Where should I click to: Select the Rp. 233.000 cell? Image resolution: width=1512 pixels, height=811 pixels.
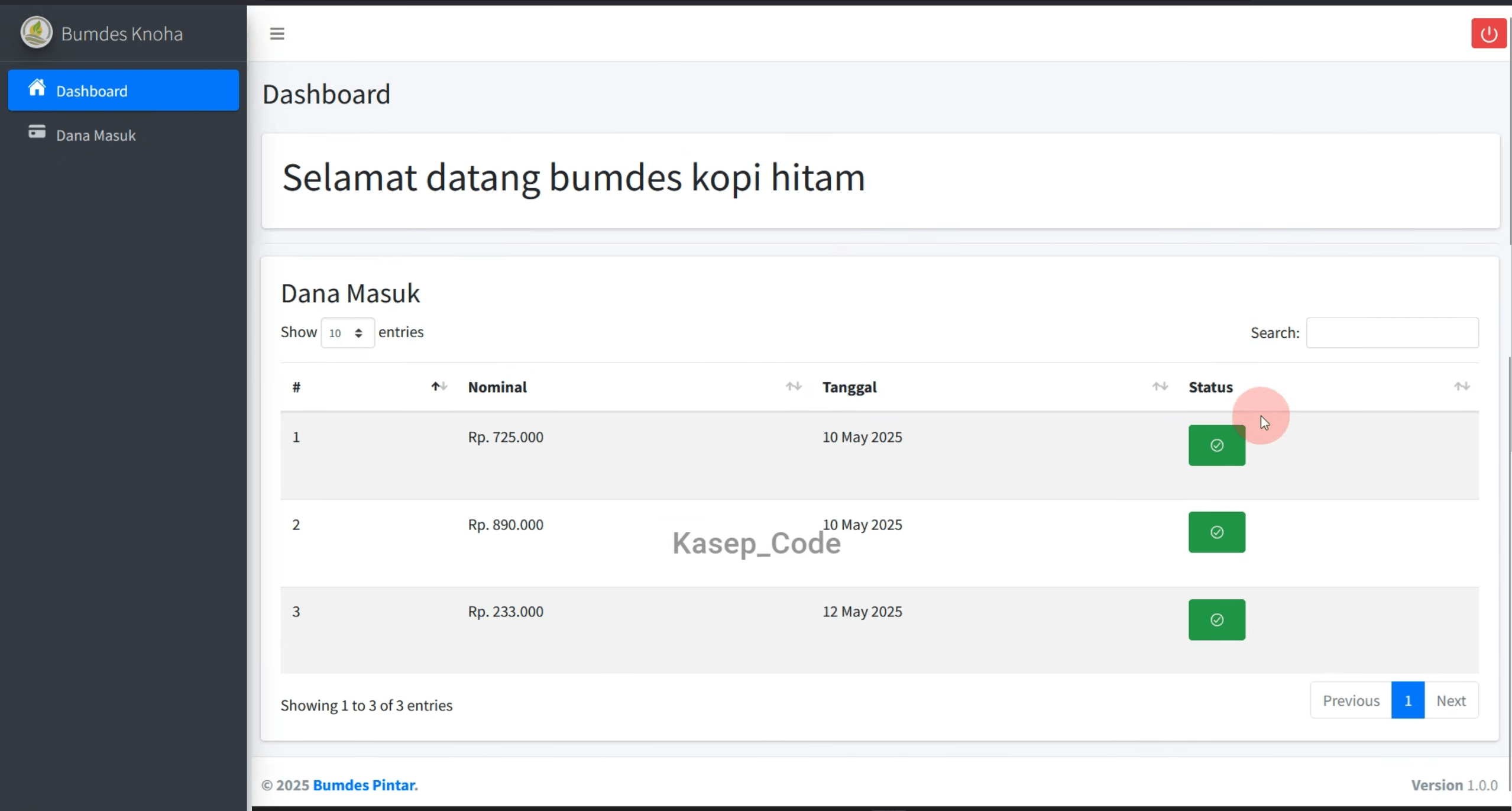(x=506, y=612)
